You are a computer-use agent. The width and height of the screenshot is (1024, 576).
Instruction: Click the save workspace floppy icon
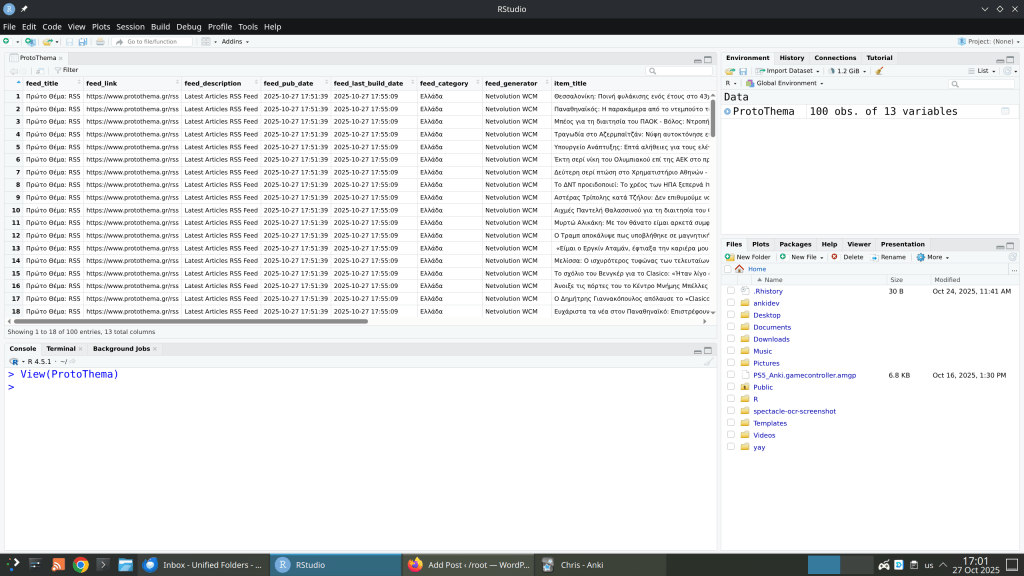tap(743, 71)
